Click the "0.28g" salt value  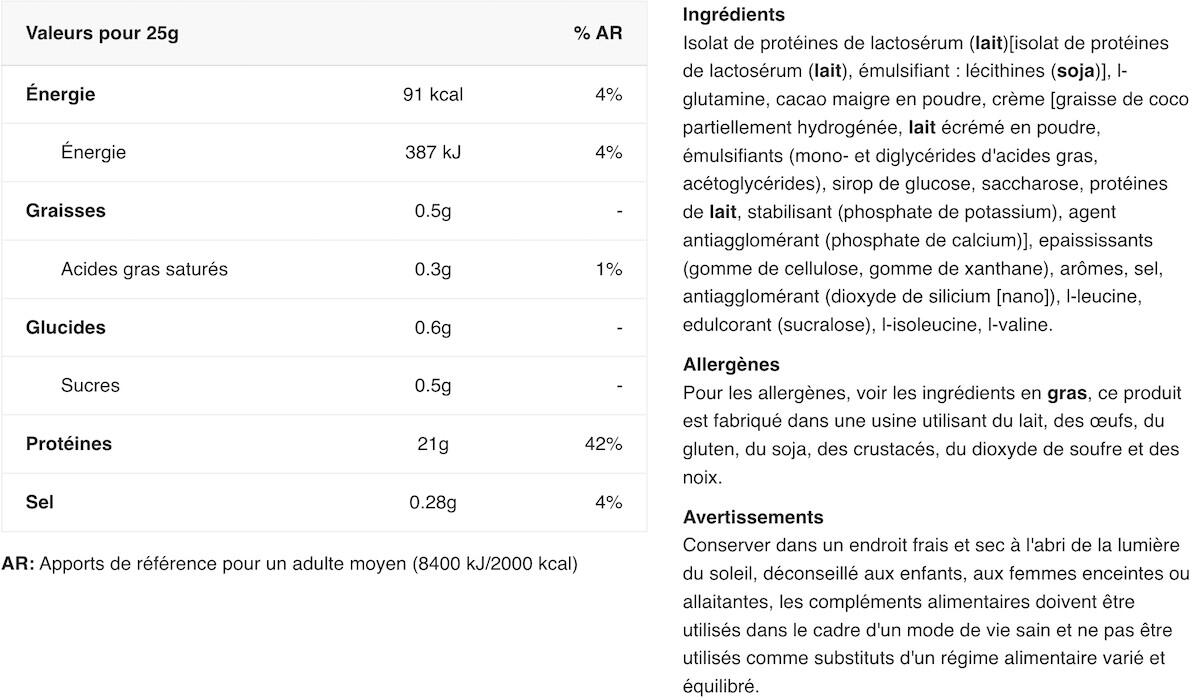coord(432,501)
